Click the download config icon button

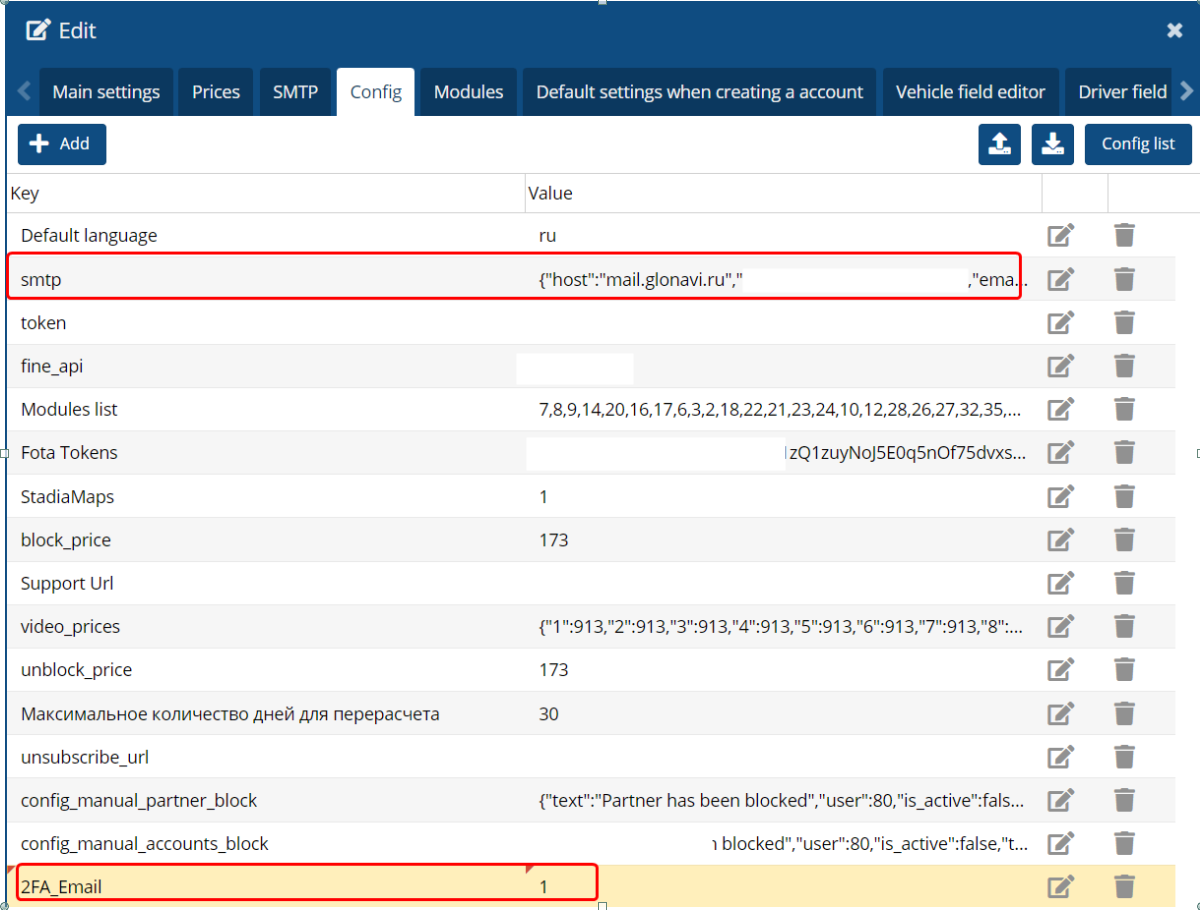click(1052, 144)
